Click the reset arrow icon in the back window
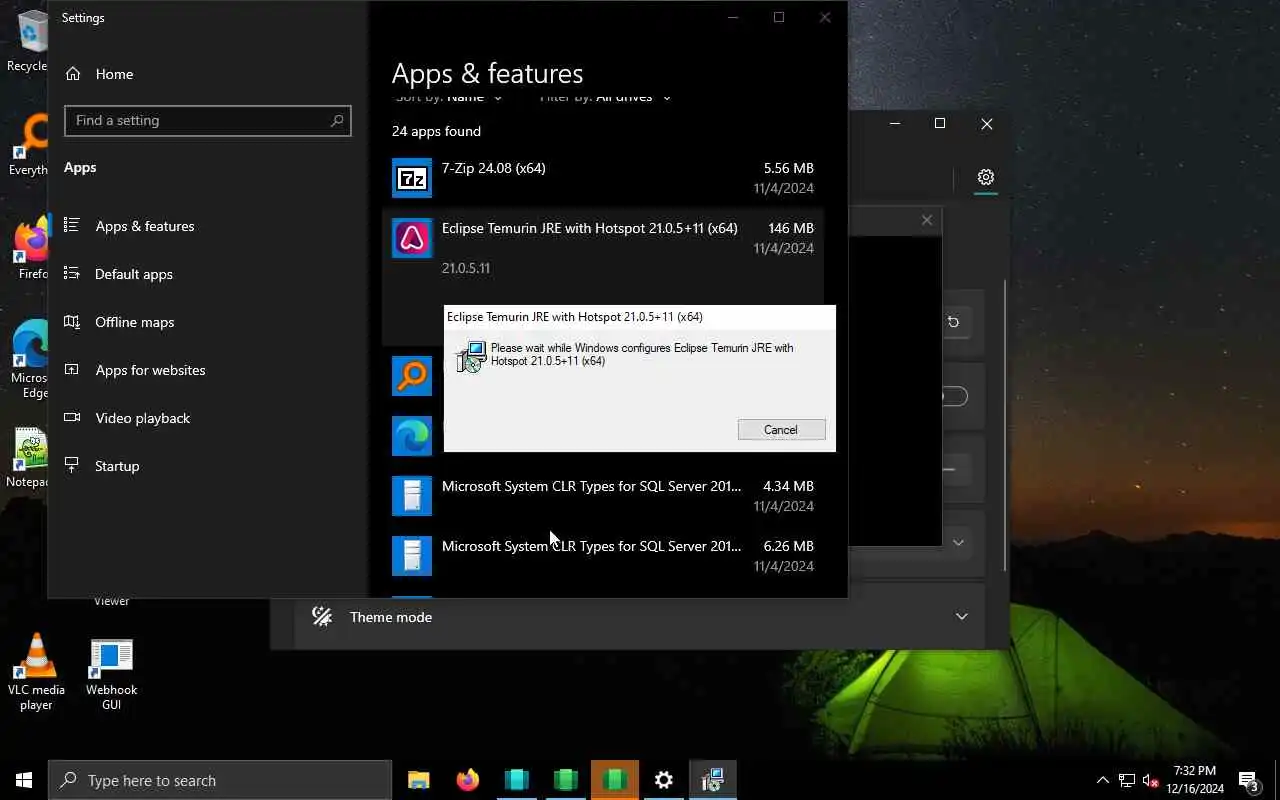This screenshot has width=1280, height=800. point(953,322)
